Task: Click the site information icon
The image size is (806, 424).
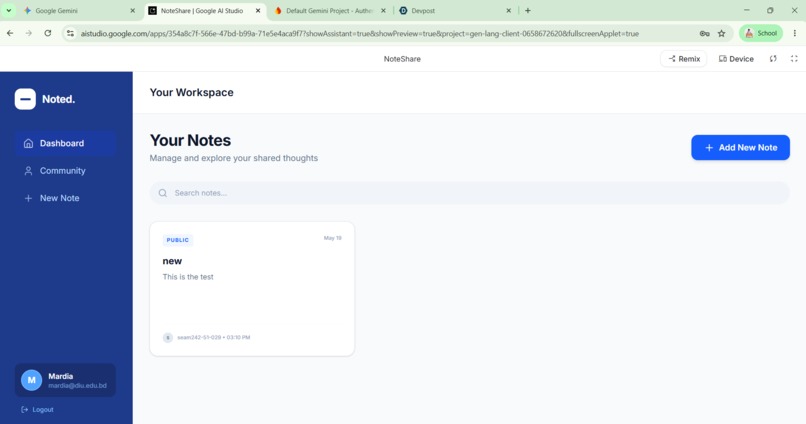Action: [x=70, y=33]
